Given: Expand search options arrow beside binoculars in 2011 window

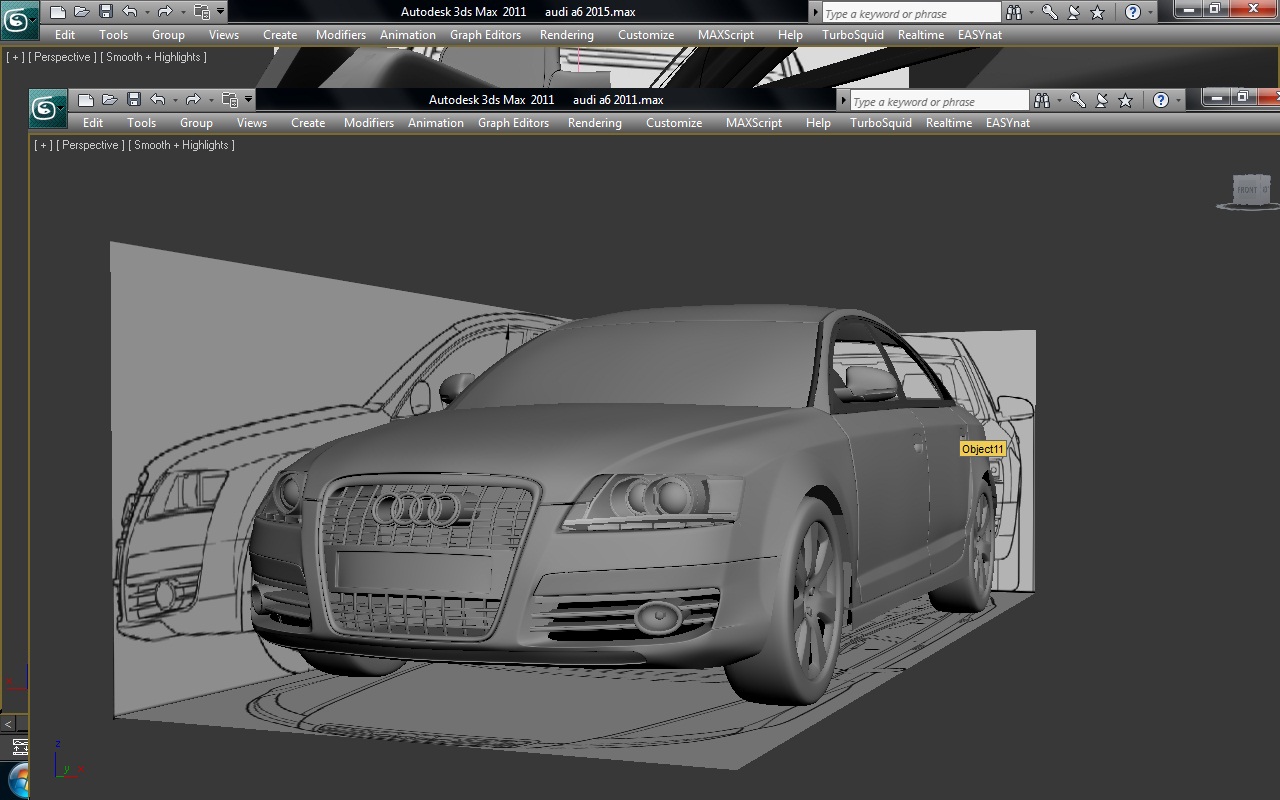Looking at the screenshot, I should [x=1059, y=100].
